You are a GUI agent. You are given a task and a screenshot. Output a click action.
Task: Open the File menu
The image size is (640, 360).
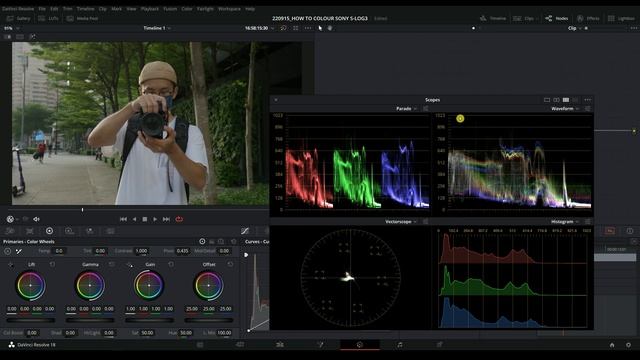point(42,9)
